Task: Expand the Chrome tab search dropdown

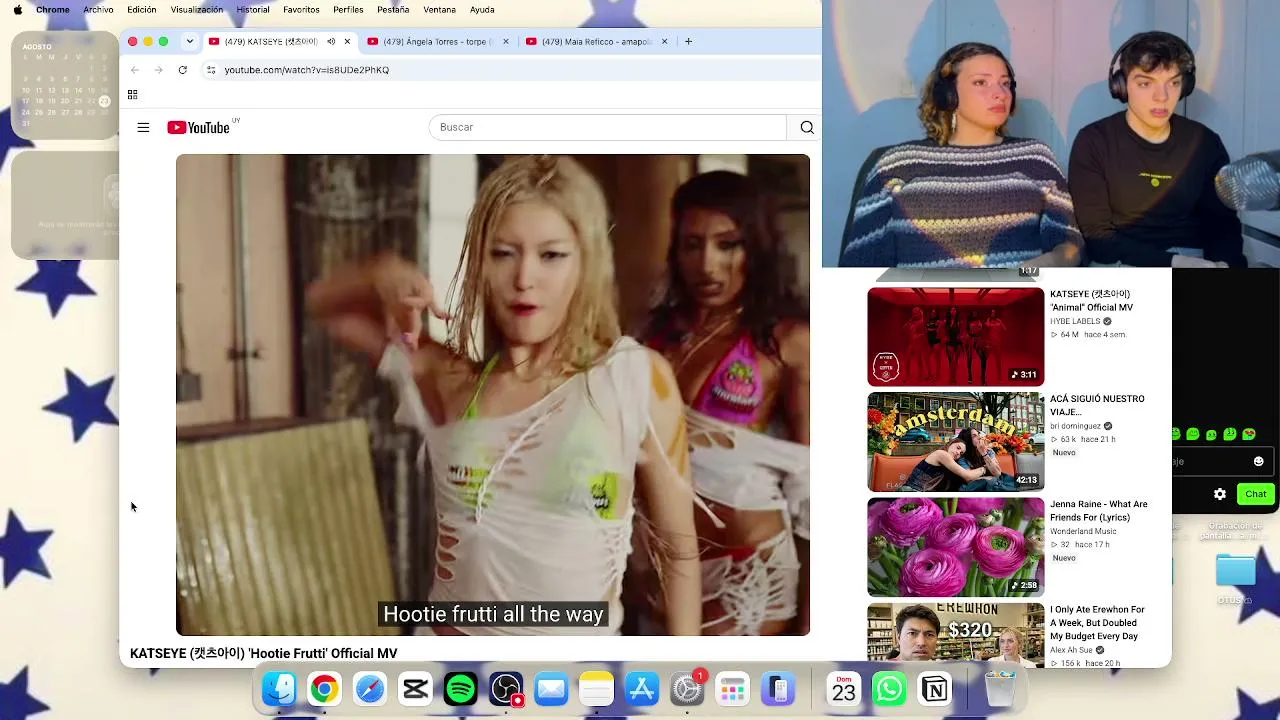Action: click(190, 41)
